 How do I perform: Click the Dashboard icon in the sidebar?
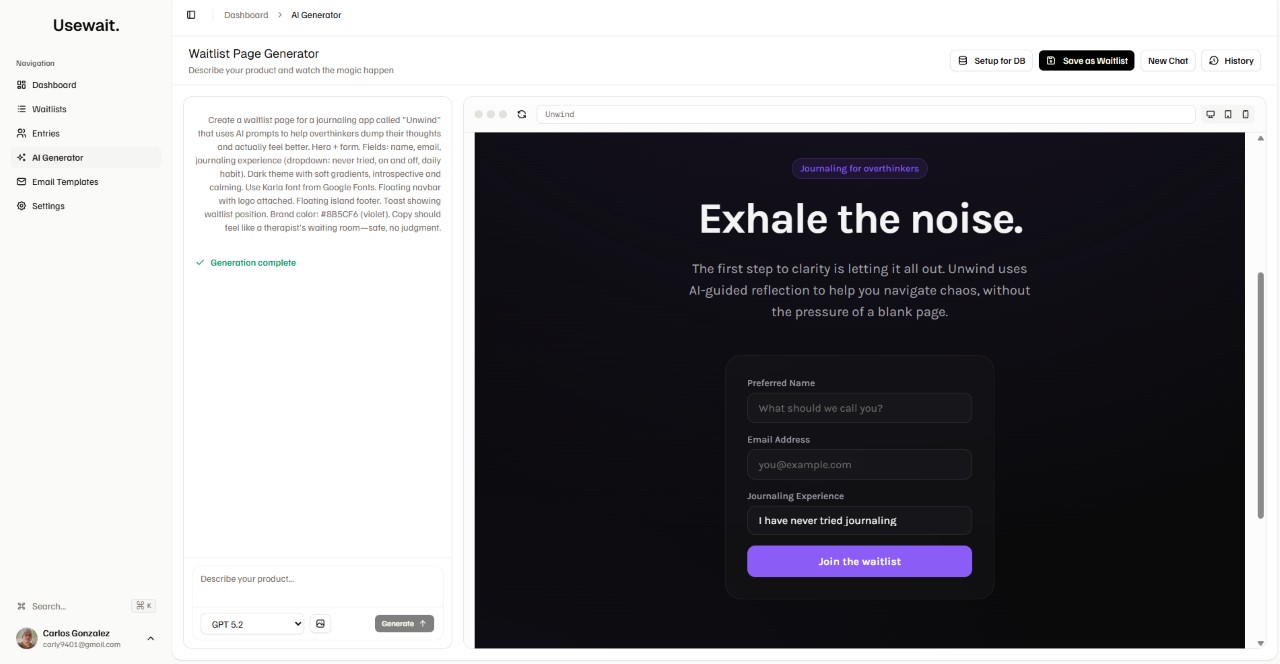22,85
